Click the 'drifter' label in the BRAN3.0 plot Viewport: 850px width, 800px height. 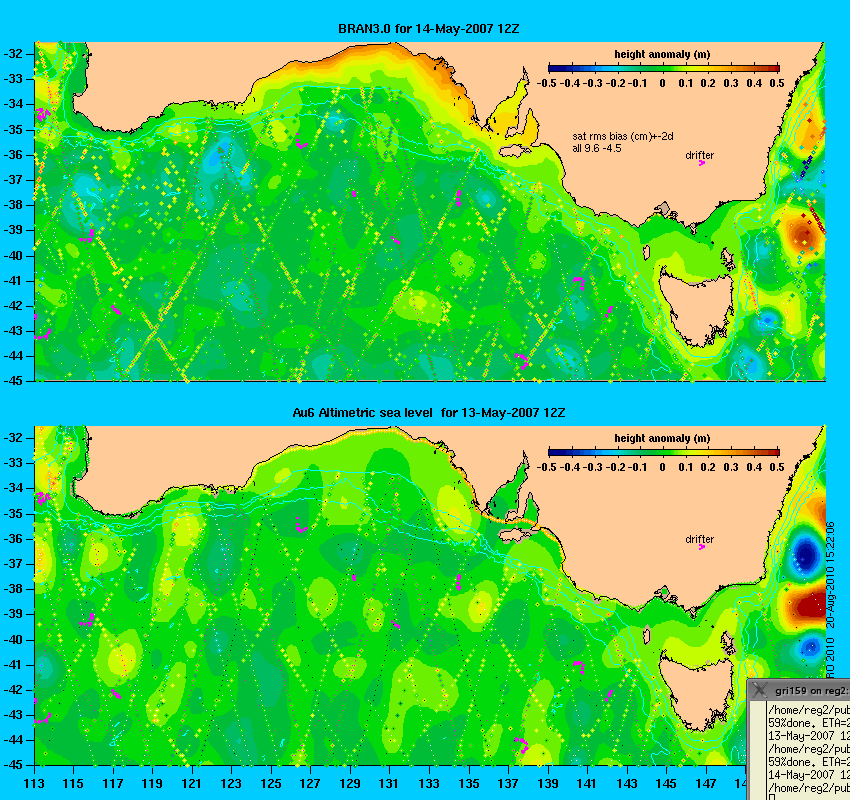click(x=699, y=155)
